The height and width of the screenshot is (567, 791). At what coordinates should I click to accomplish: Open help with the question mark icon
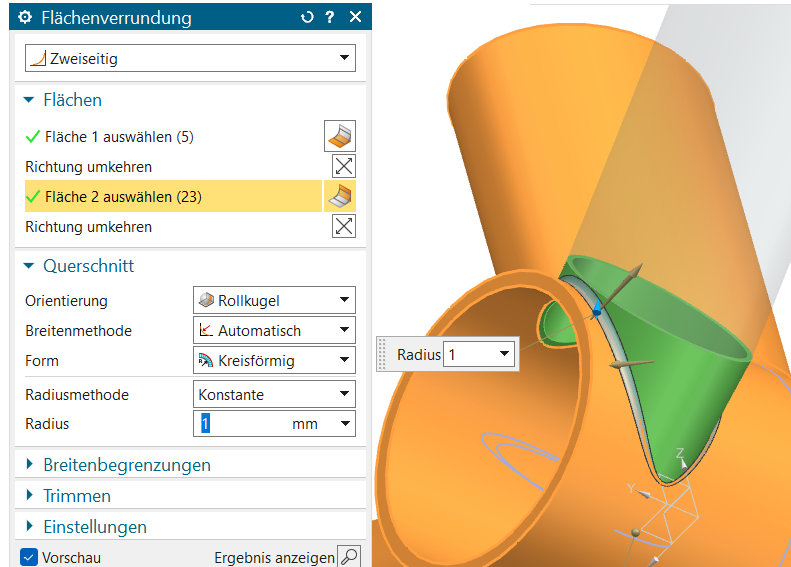point(330,17)
